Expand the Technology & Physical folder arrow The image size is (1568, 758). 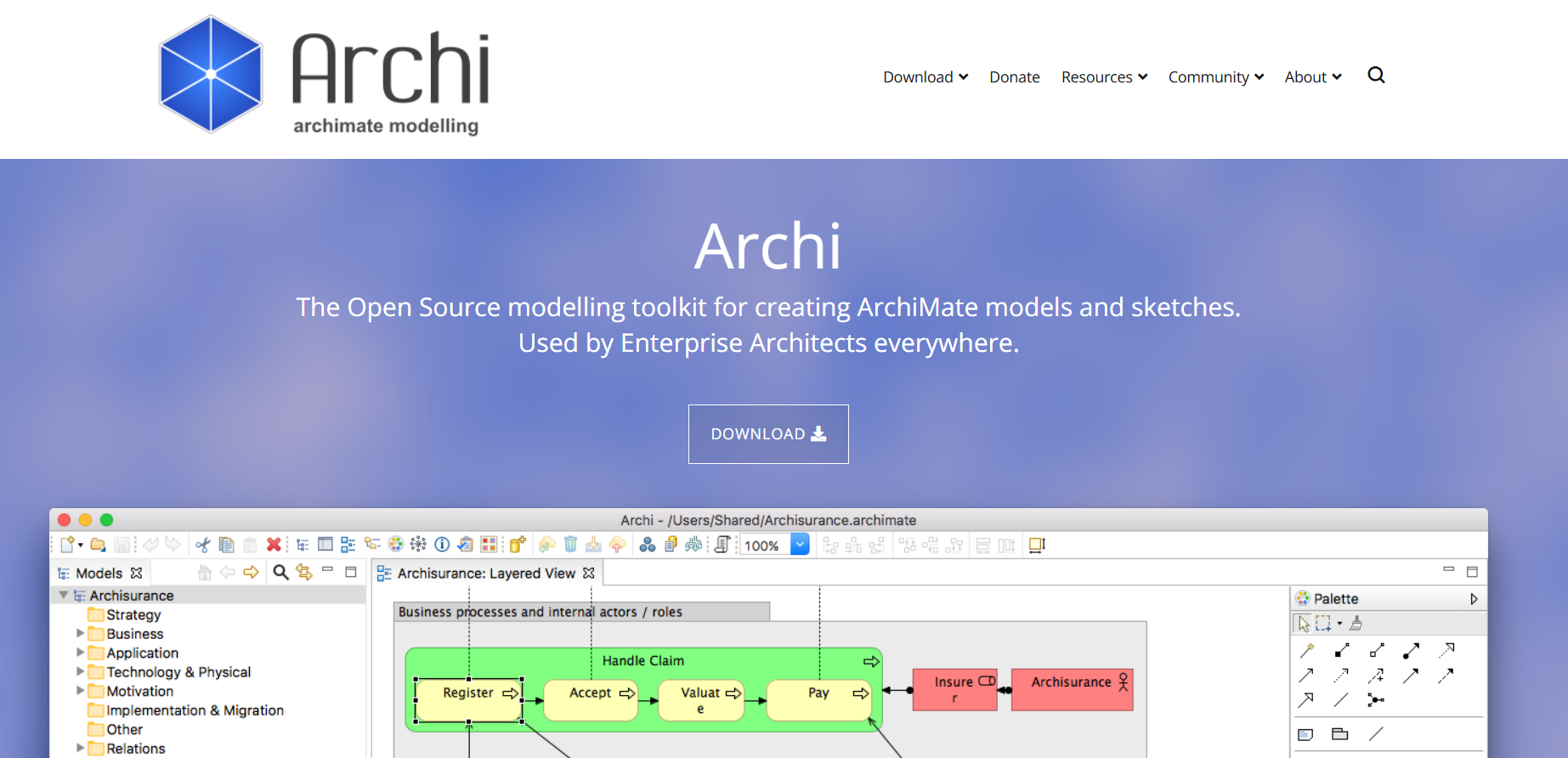[81, 671]
